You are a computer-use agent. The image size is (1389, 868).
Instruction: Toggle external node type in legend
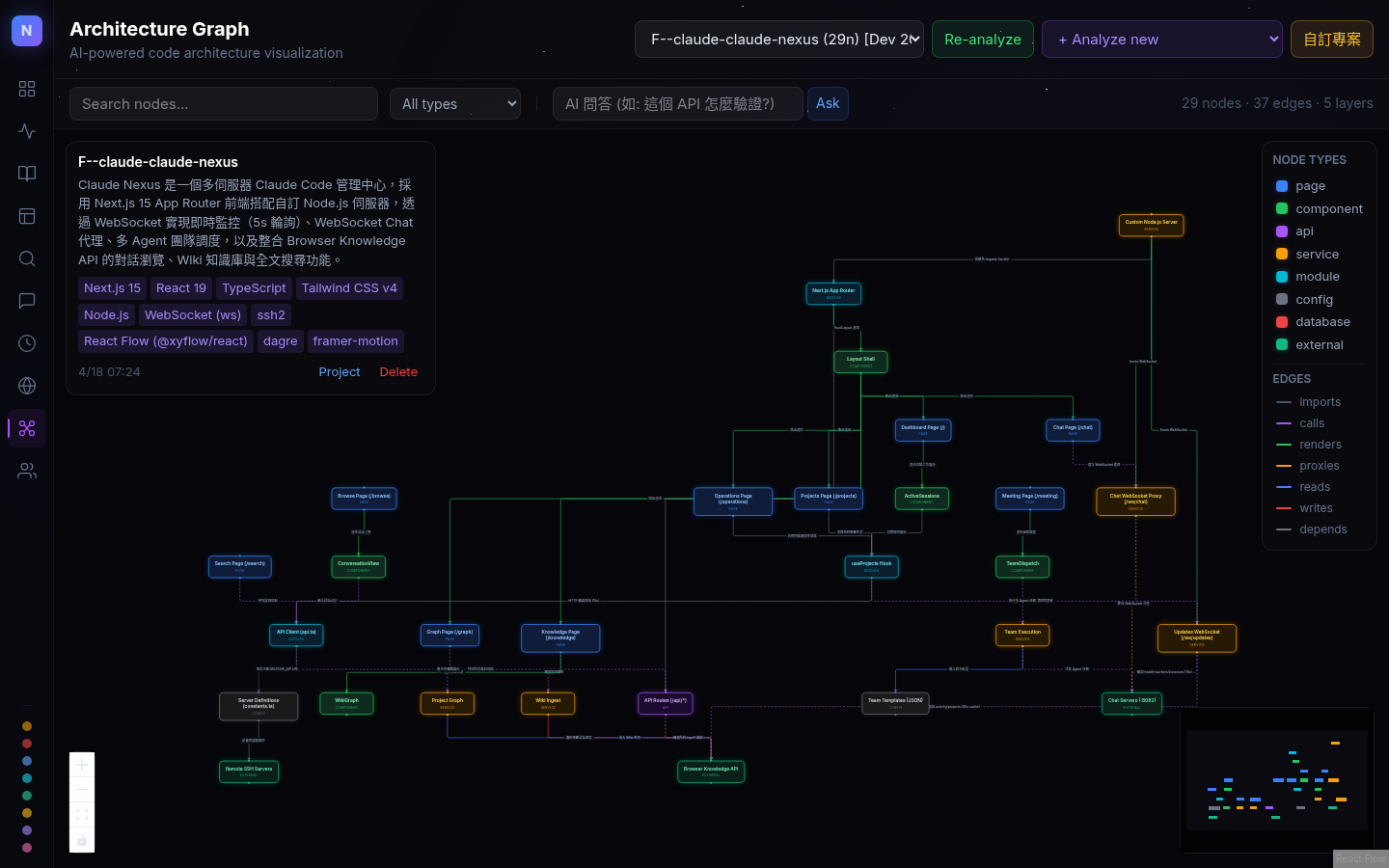click(1309, 345)
